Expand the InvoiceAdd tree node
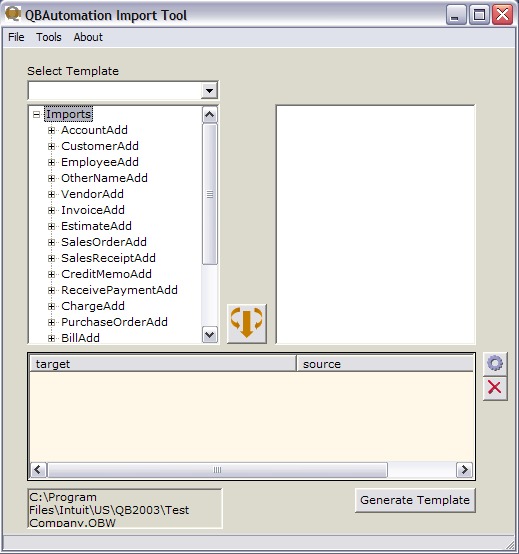The width and height of the screenshot is (519, 554). pos(52,210)
